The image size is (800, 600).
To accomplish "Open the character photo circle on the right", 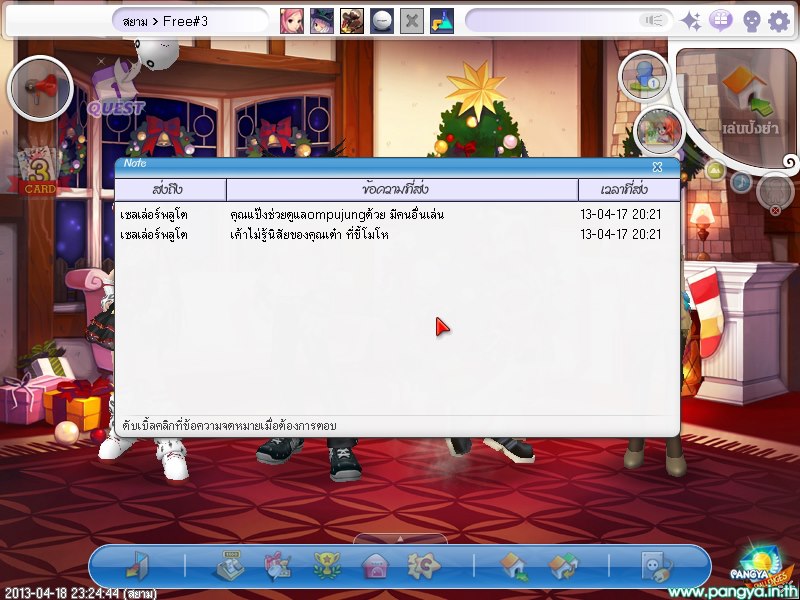I will [659, 131].
